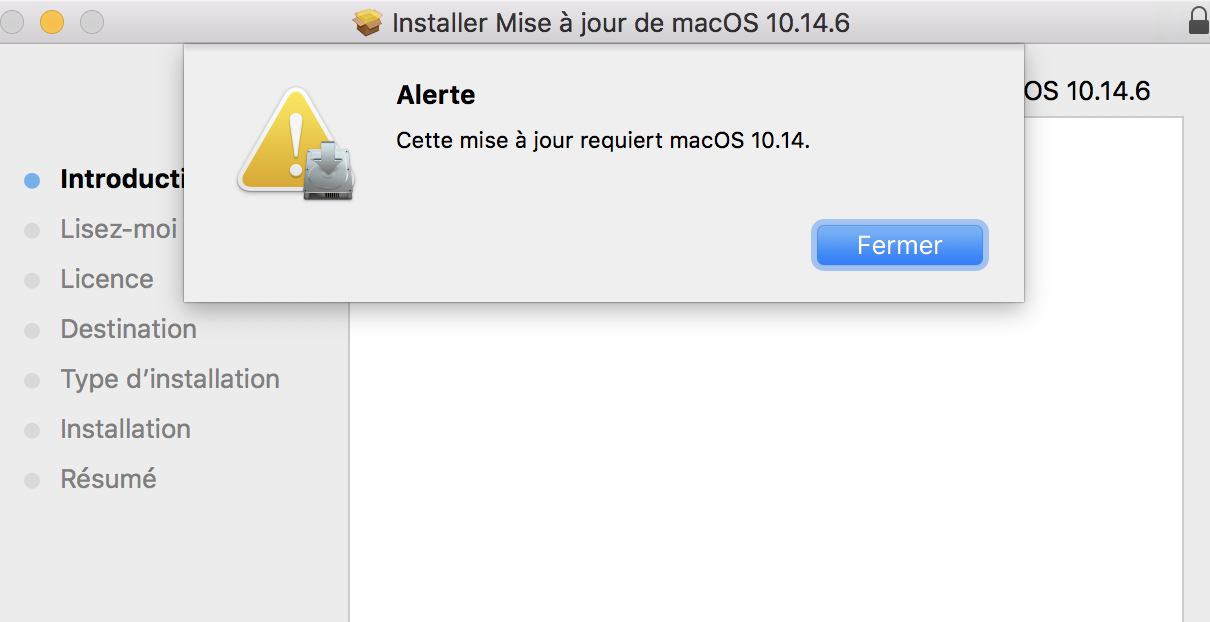Click the Installer window title text
Screen dimensions: 1210x622
(620, 22)
